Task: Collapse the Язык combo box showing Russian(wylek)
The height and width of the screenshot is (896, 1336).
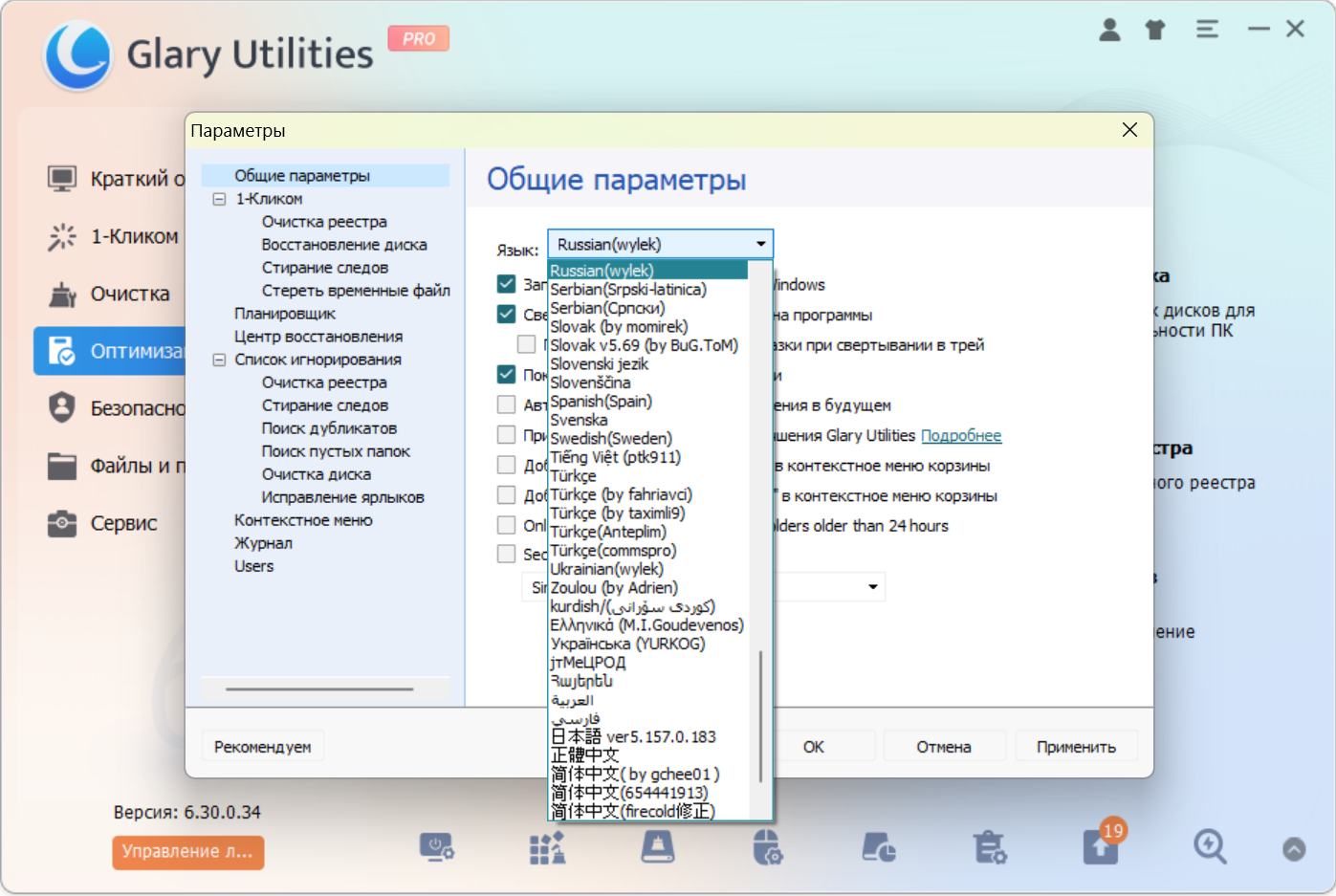Action: pos(660,244)
